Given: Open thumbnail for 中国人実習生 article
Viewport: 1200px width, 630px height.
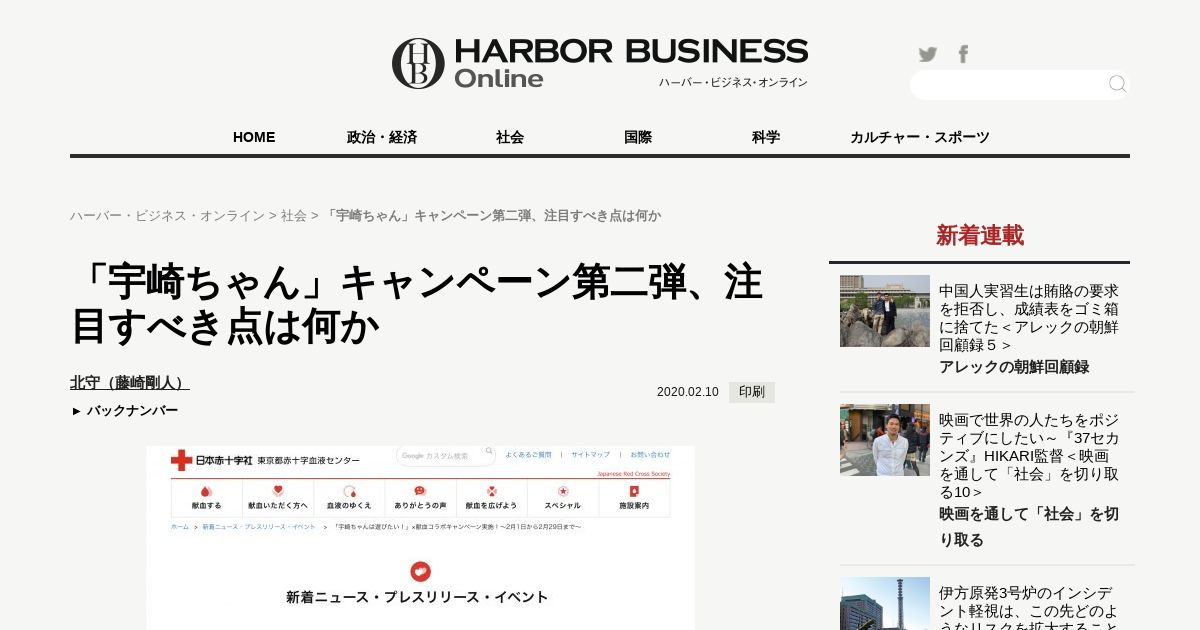Looking at the screenshot, I should click(885, 311).
